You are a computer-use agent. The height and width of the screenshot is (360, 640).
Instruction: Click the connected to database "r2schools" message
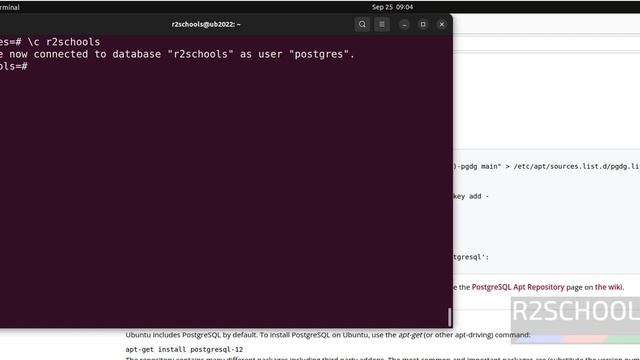coord(178,54)
